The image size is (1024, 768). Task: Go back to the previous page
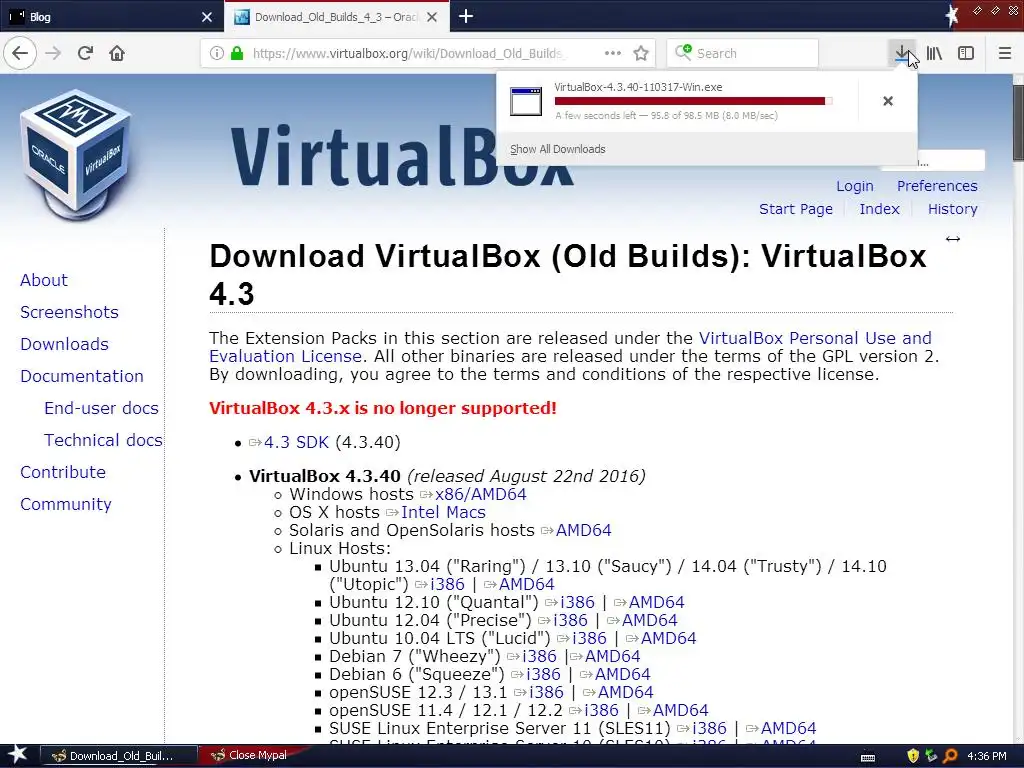(x=20, y=53)
